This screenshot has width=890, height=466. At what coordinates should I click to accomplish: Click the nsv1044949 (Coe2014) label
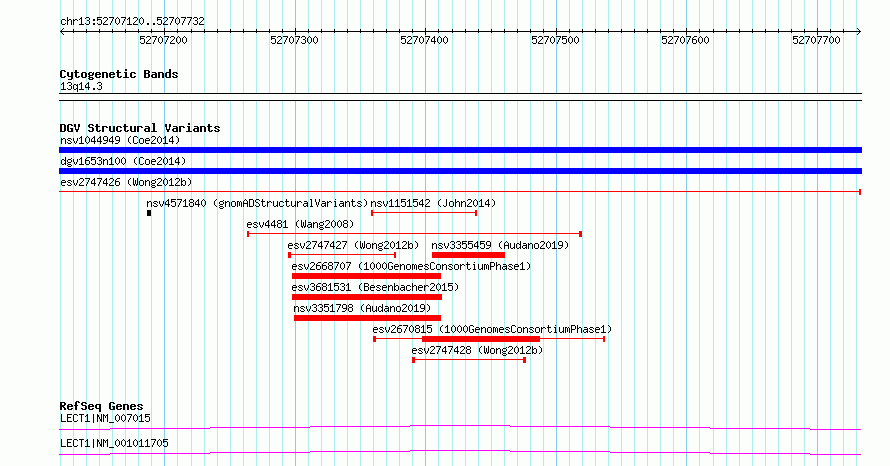click(120, 140)
